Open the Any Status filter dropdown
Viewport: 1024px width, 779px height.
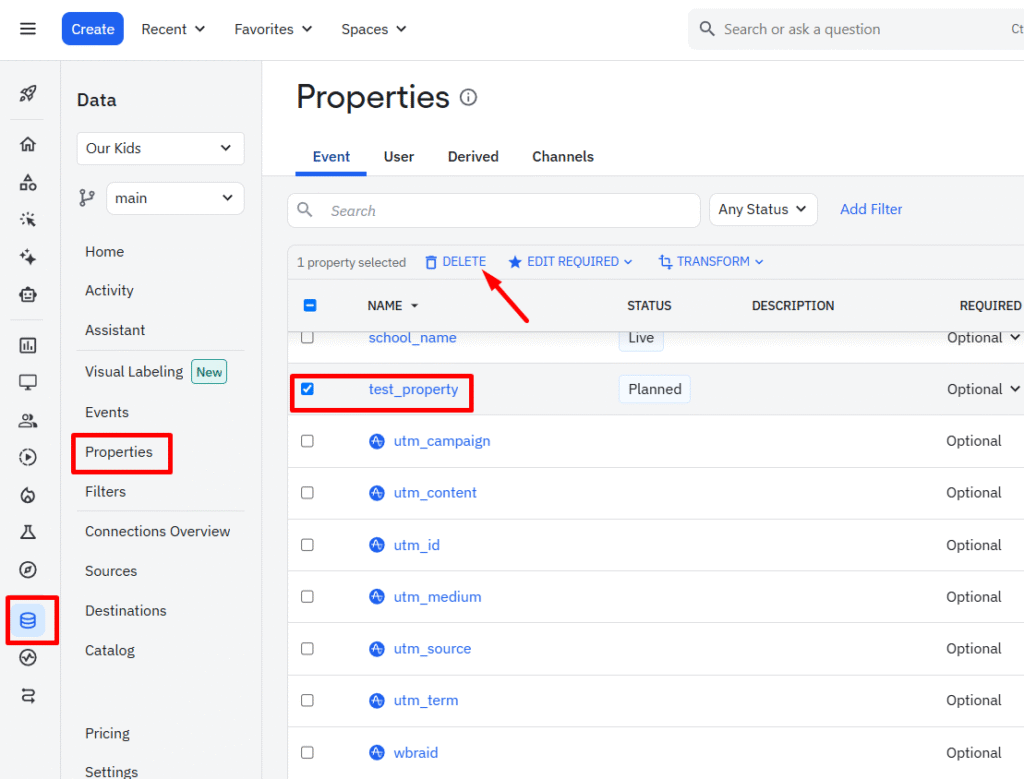[763, 210]
